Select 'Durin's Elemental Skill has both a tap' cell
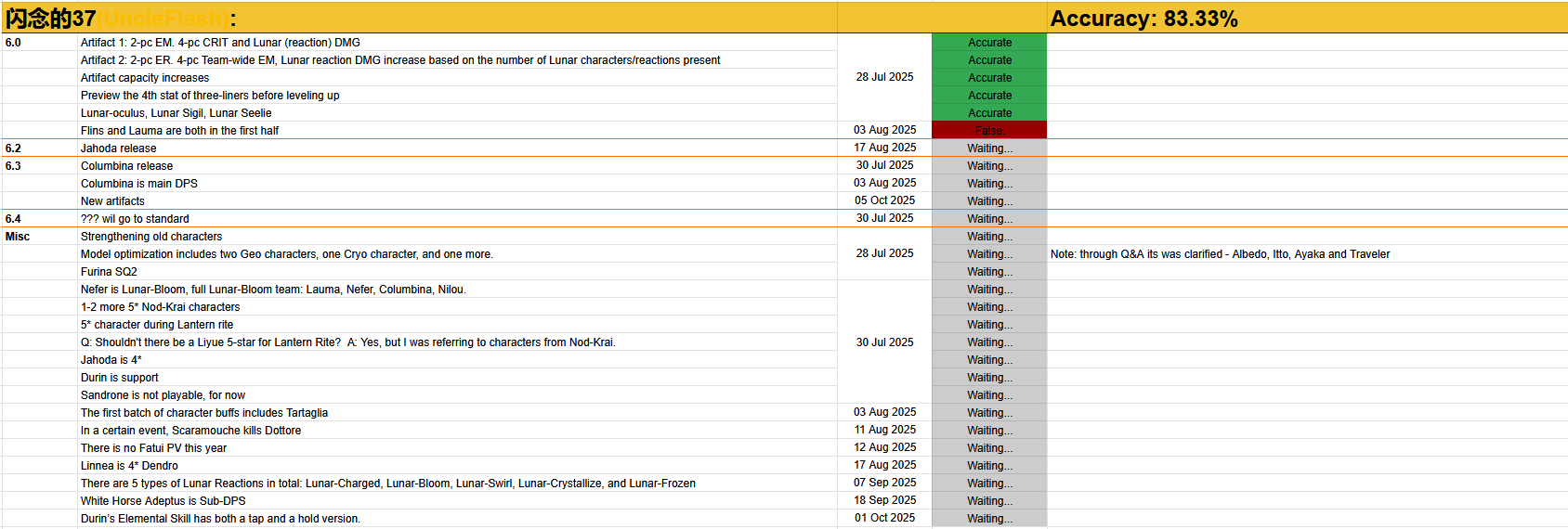Screen dimensions: 1568x529 click(457, 519)
